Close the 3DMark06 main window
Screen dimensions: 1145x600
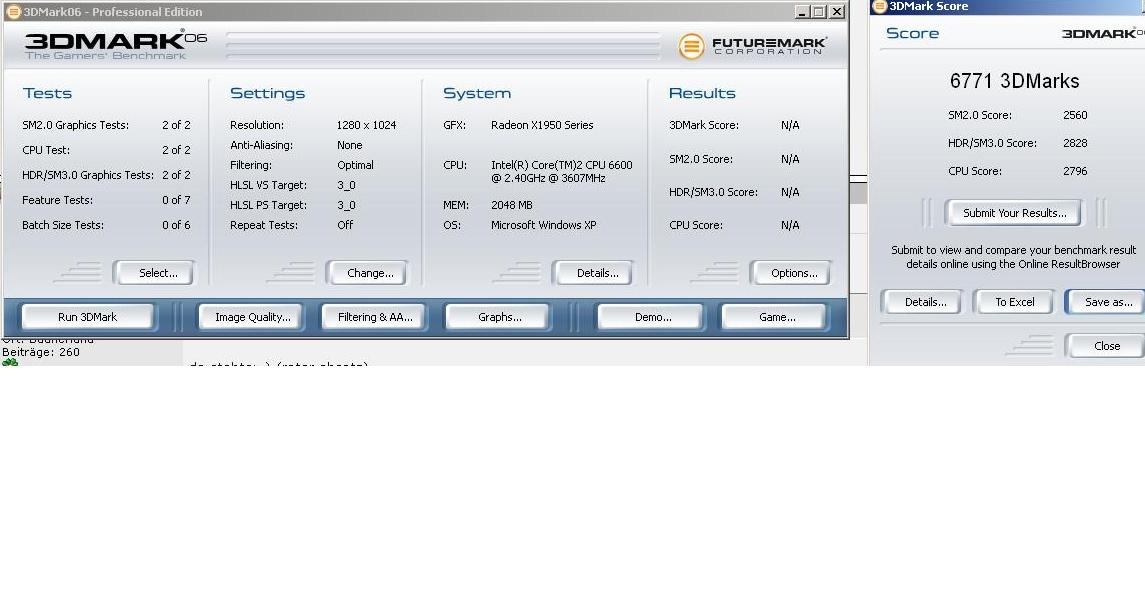837,12
